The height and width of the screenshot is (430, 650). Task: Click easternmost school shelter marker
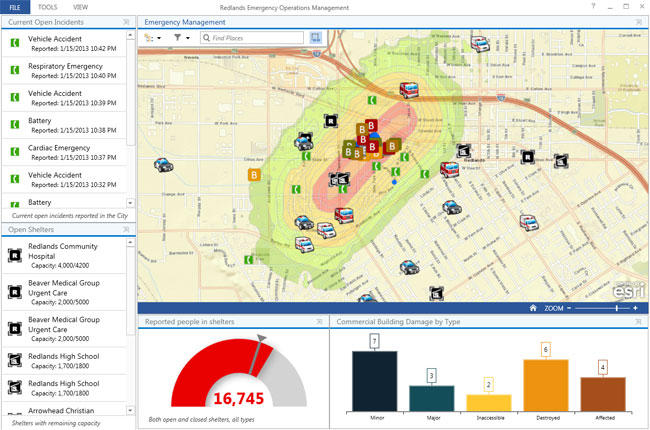click(x=561, y=161)
